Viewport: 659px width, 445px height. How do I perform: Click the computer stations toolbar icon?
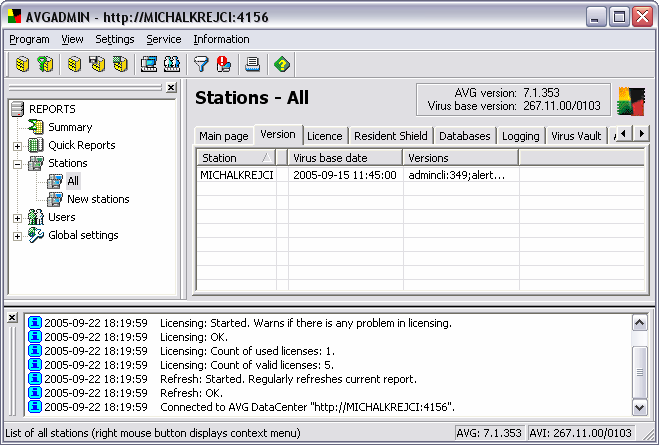click(x=149, y=65)
